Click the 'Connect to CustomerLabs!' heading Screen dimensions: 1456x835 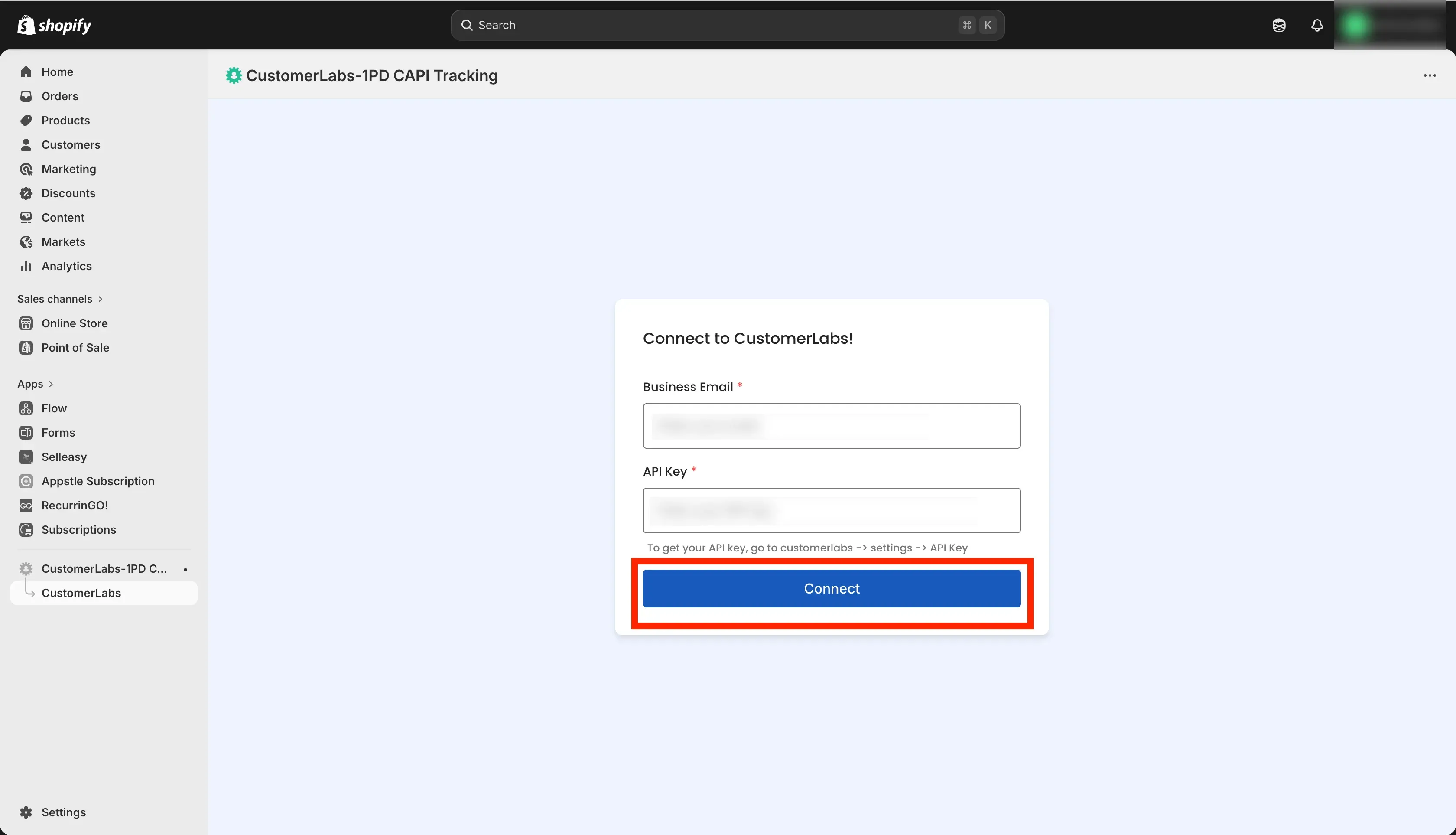(x=747, y=338)
